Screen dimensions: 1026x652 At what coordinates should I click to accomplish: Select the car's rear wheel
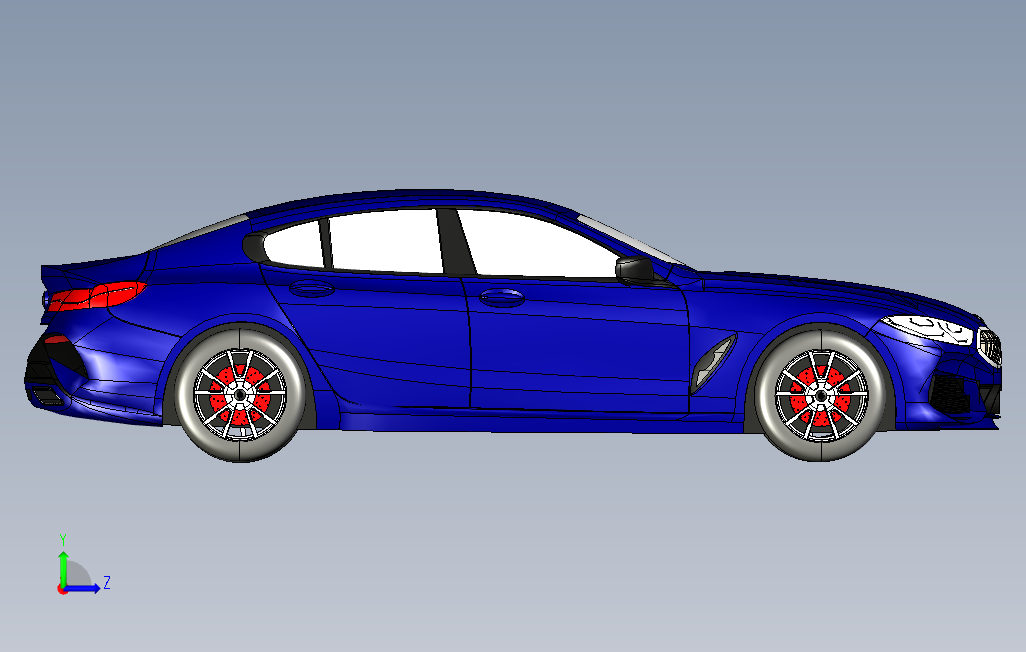coord(241,395)
